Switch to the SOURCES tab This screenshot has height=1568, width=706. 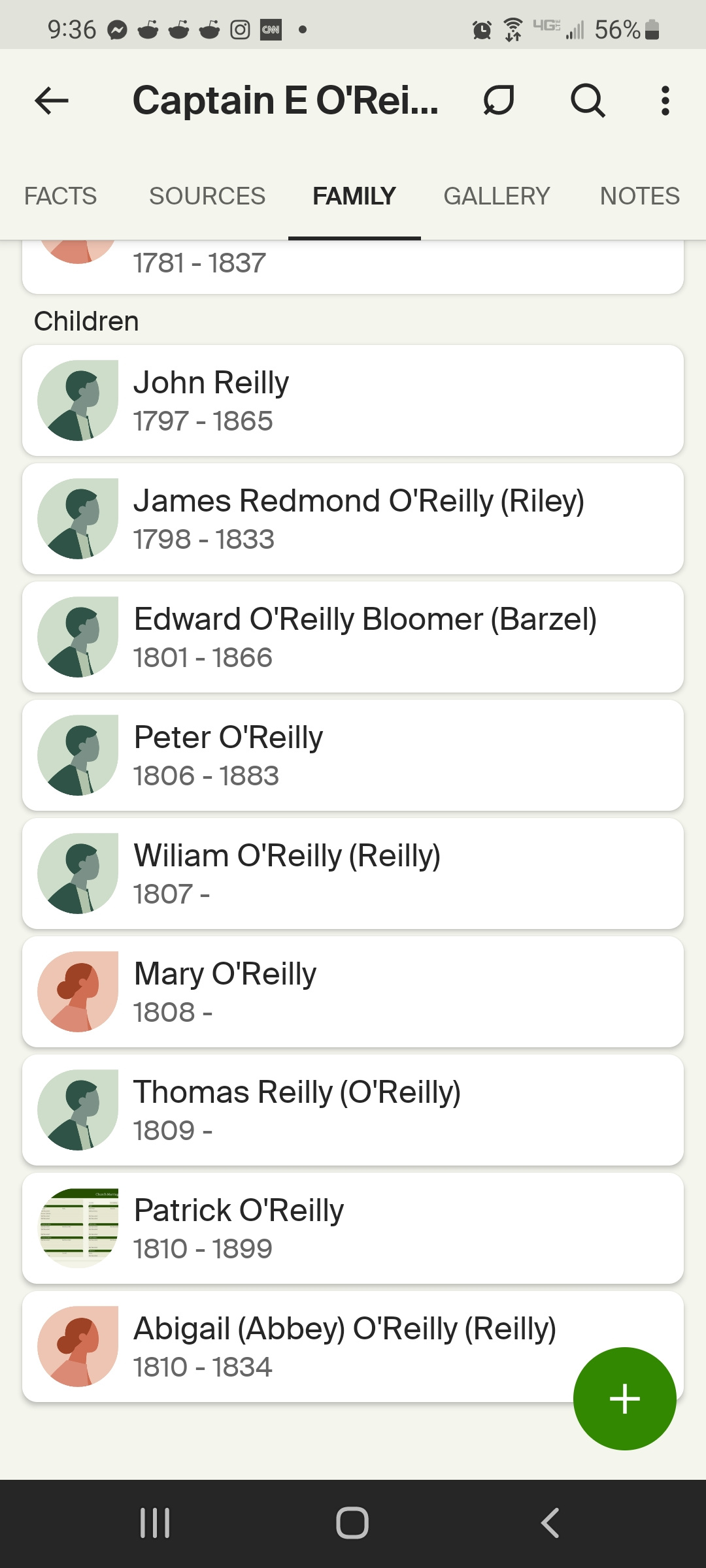(x=207, y=196)
